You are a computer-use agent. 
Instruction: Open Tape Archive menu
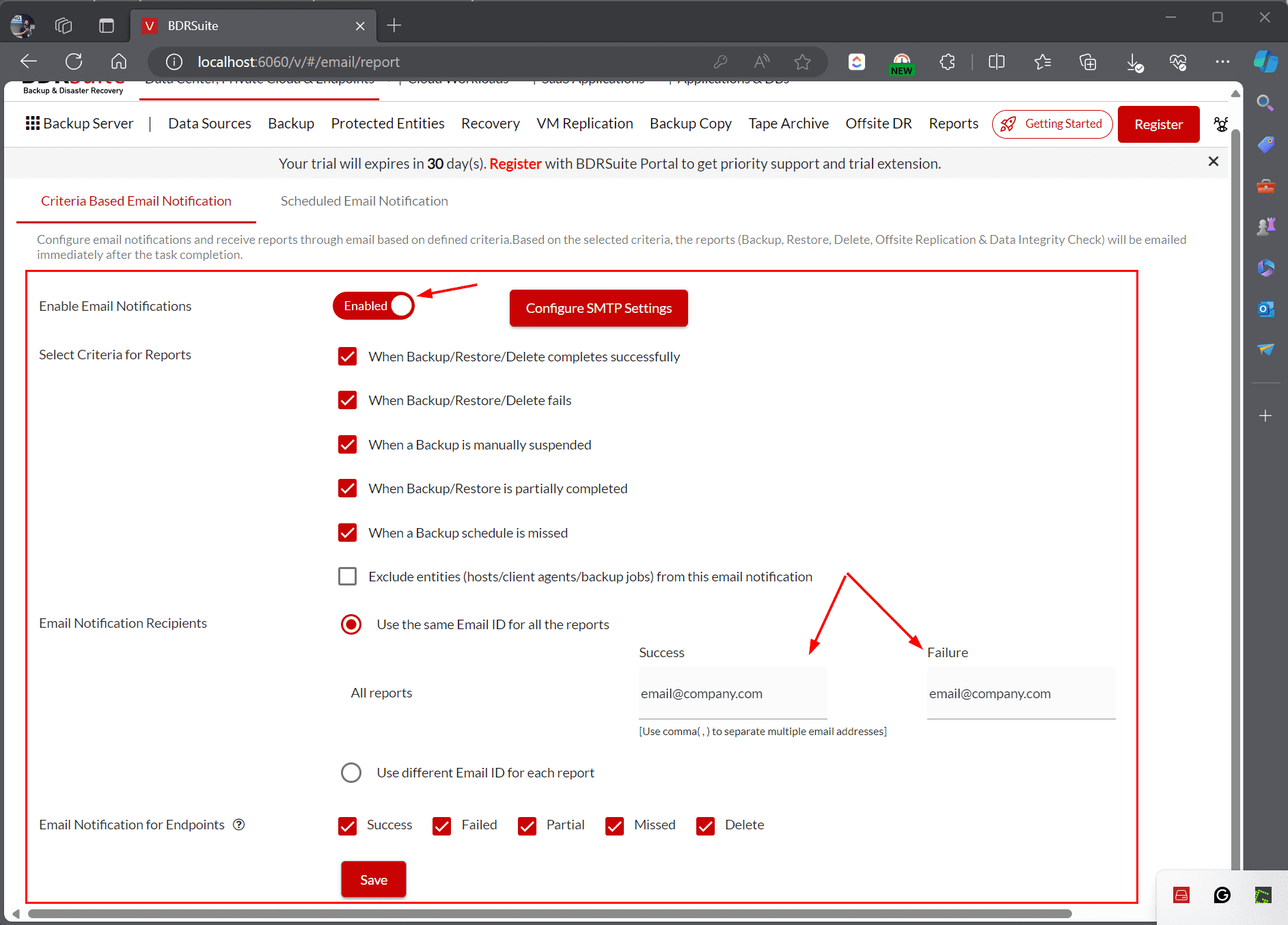(789, 124)
